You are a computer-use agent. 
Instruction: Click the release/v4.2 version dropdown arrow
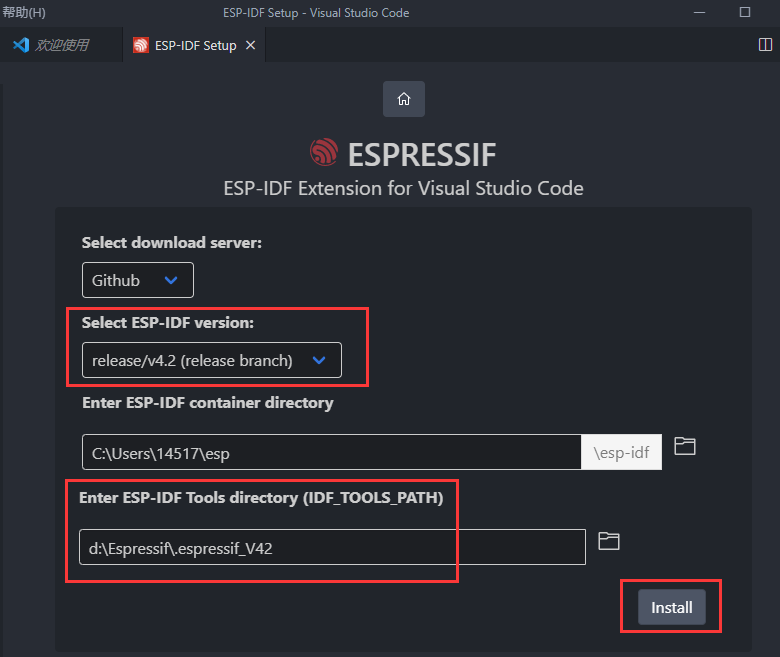pyautogui.click(x=319, y=360)
